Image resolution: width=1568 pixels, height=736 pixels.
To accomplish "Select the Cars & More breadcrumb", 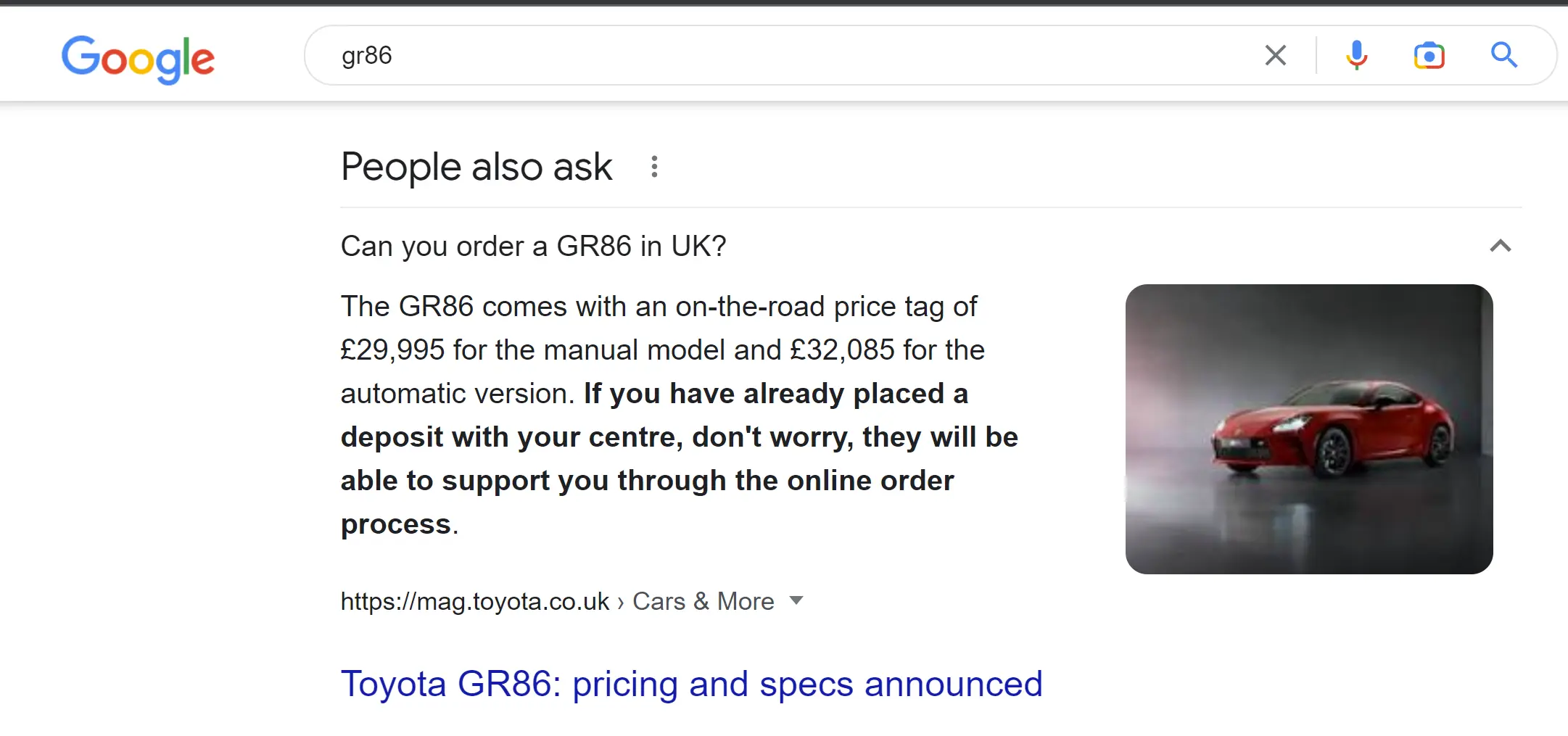I will pyautogui.click(x=703, y=601).
